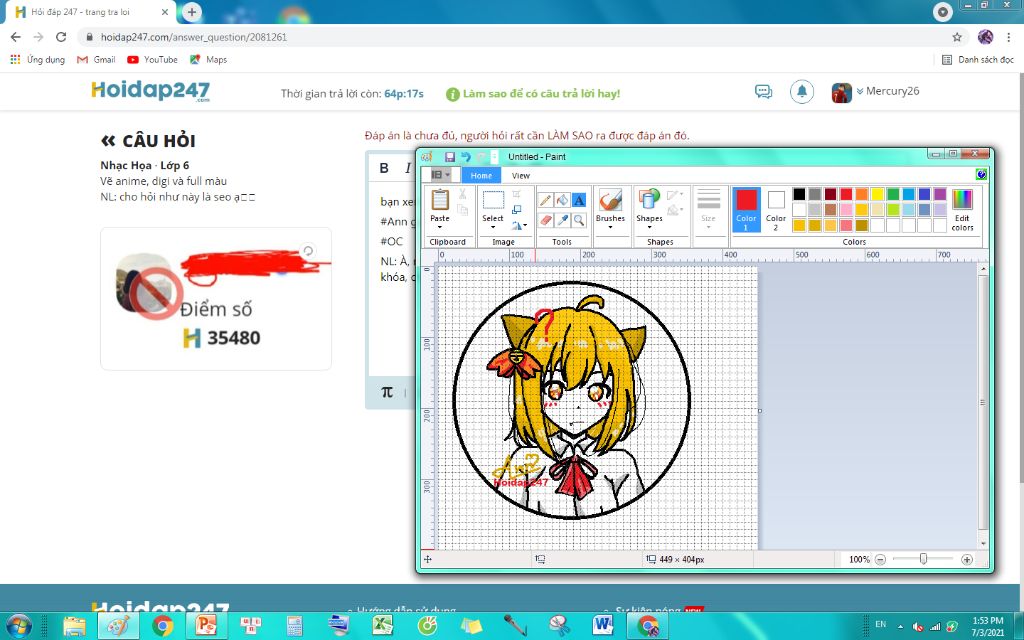This screenshot has height=640, width=1024.
Task: Open the Maps bookmark
Action: pyautogui.click(x=208, y=59)
